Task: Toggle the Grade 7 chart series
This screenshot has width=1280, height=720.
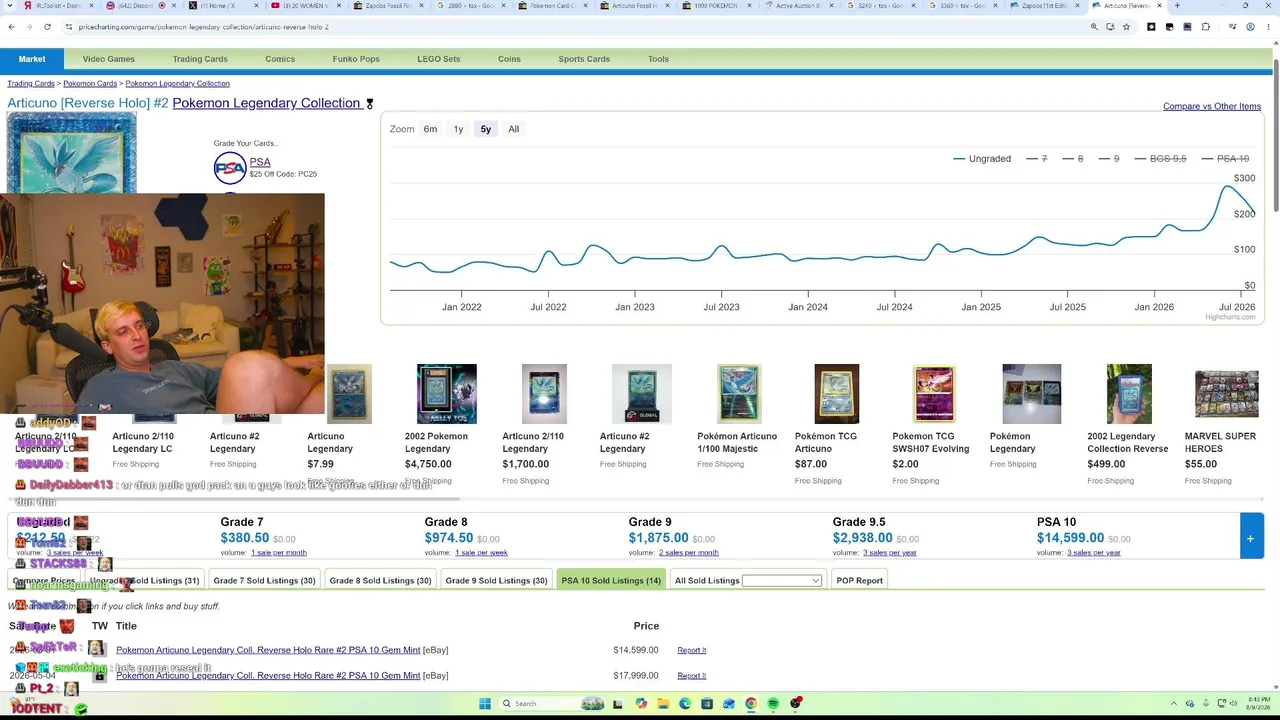Action: pos(1036,159)
